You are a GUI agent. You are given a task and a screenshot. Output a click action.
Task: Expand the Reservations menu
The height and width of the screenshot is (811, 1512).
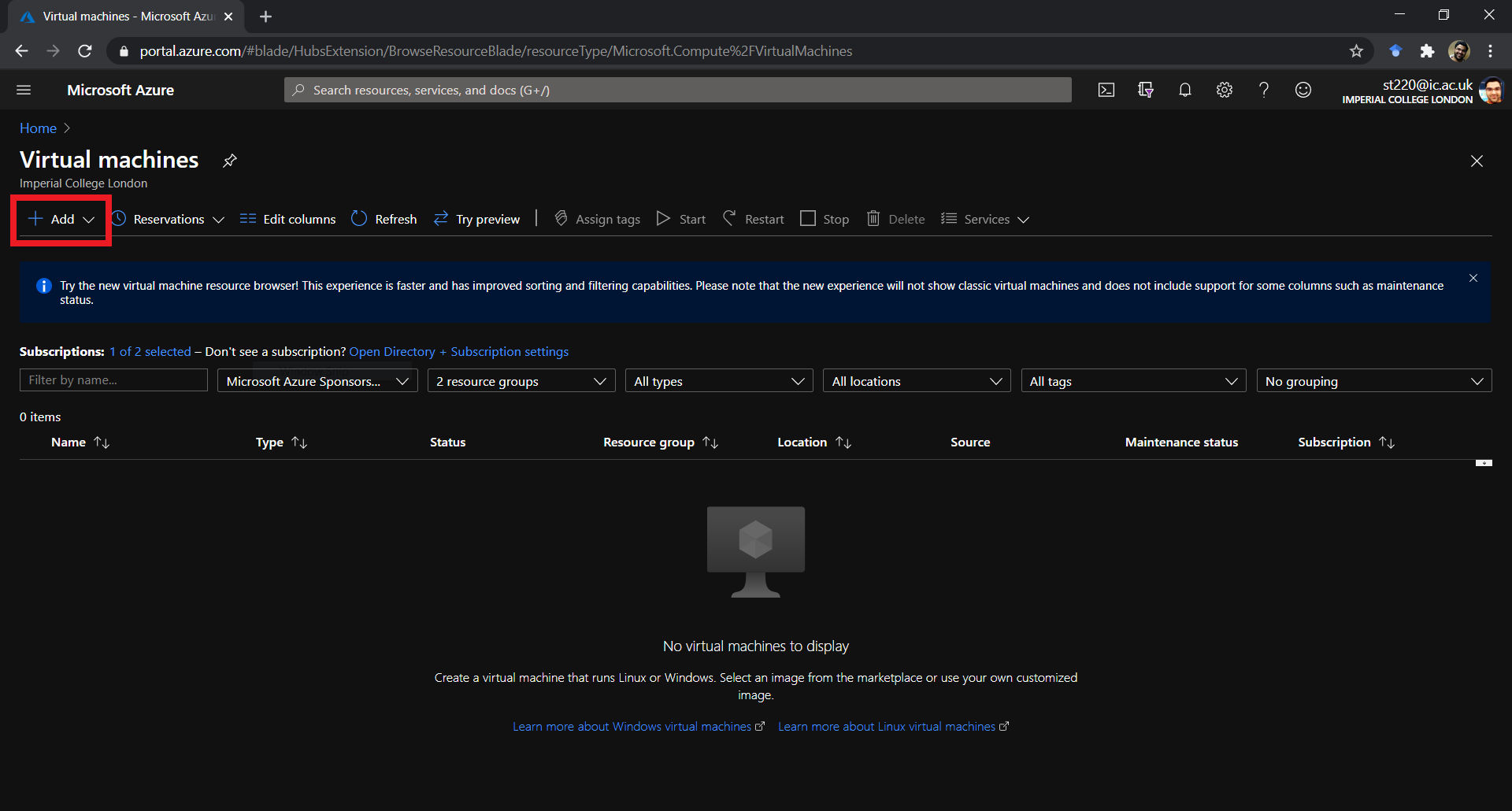point(169,219)
